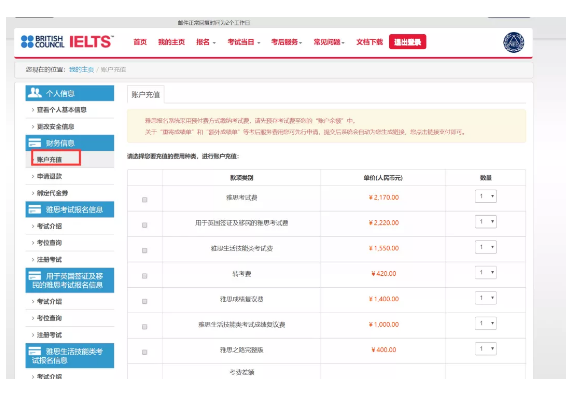This screenshot has height=398, width=574.
Task: Open 考试介绍 under 用于英国签证及移民 section
Action: coord(49,301)
